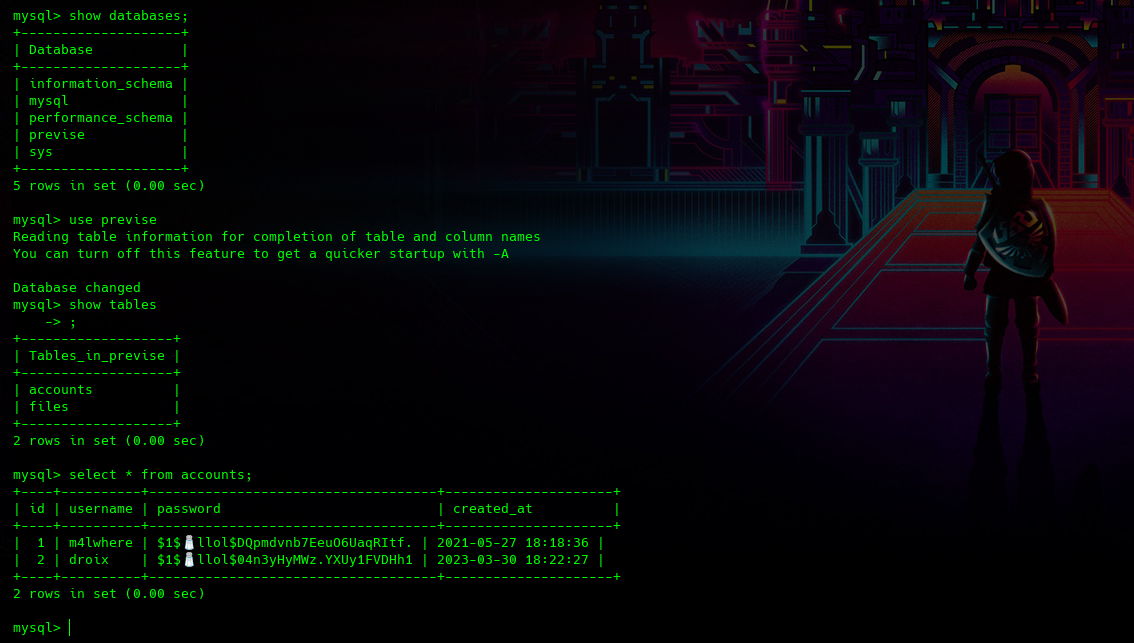Select the previse entry in the Database list
The width and height of the screenshot is (1134, 643).
(x=57, y=135)
